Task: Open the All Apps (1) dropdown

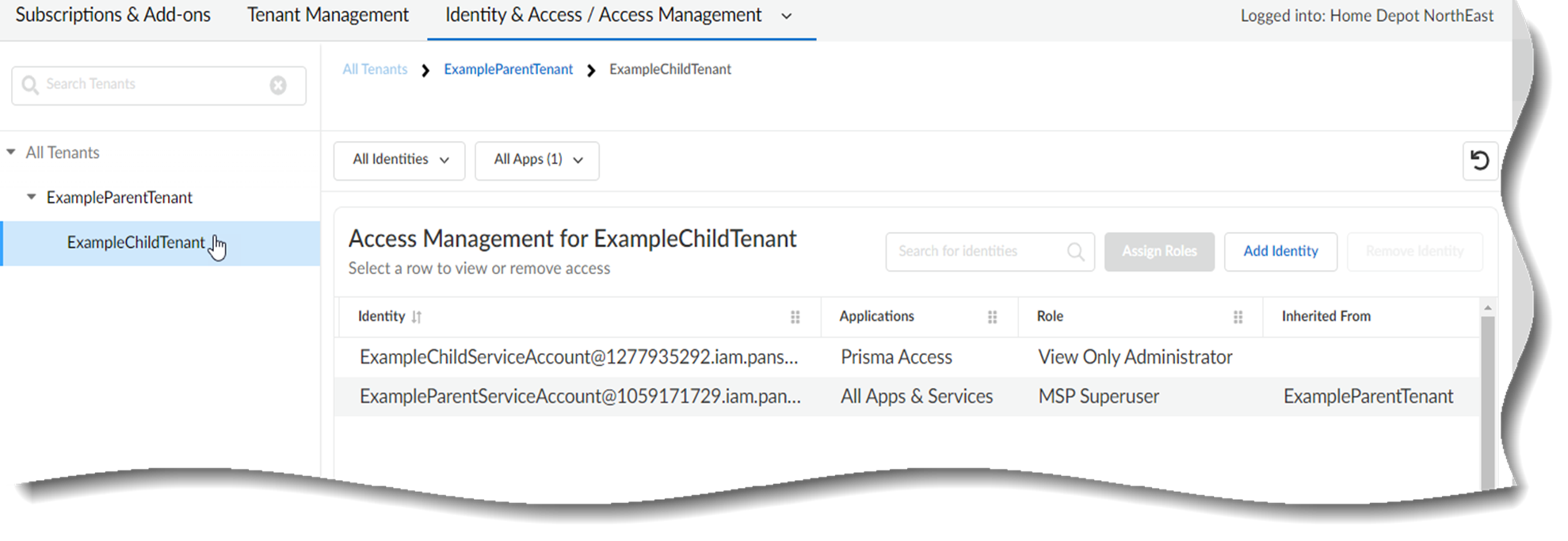Action: click(x=537, y=160)
